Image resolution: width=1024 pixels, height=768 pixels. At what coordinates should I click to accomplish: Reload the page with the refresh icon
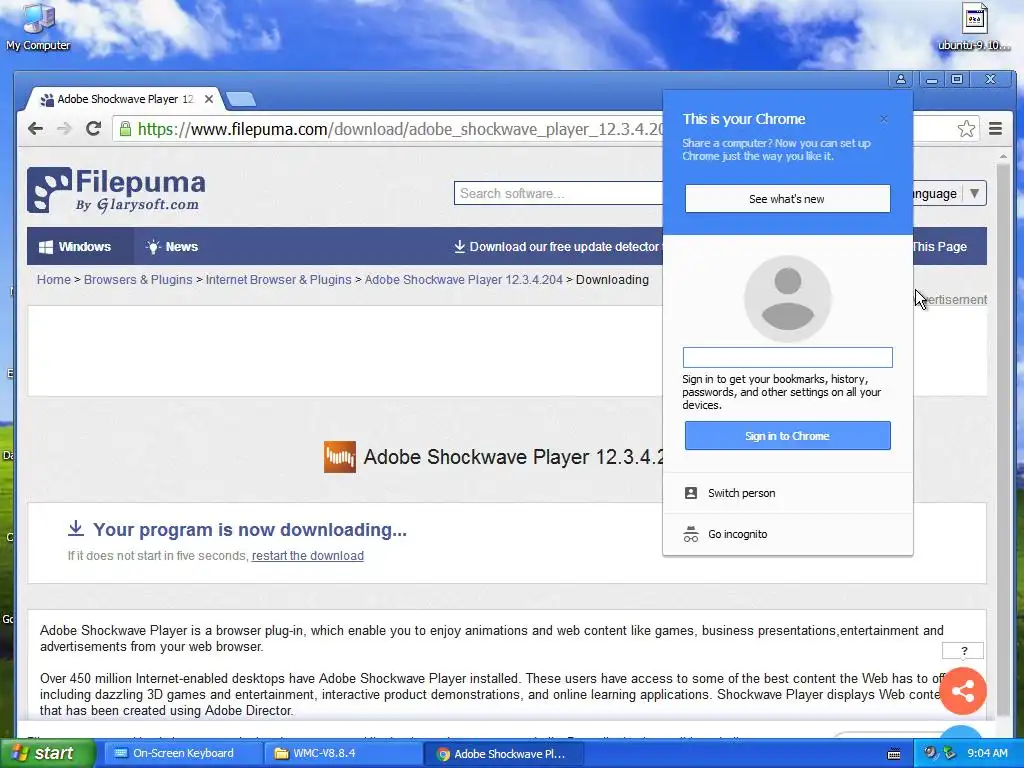coord(93,128)
